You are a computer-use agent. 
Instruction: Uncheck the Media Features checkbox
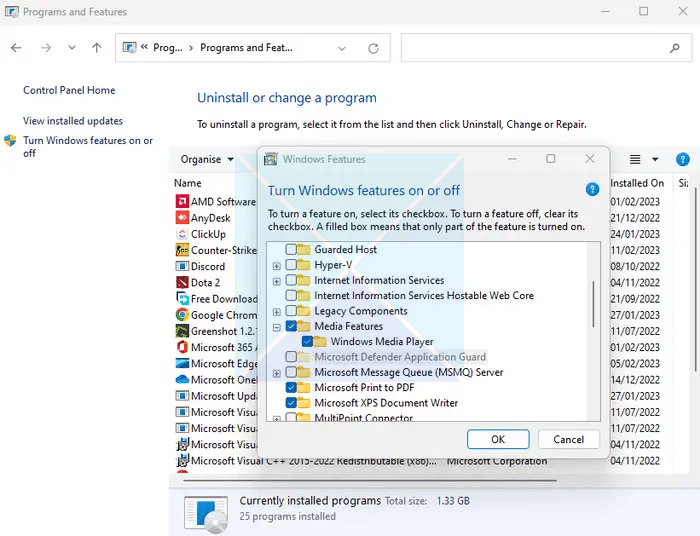291,326
